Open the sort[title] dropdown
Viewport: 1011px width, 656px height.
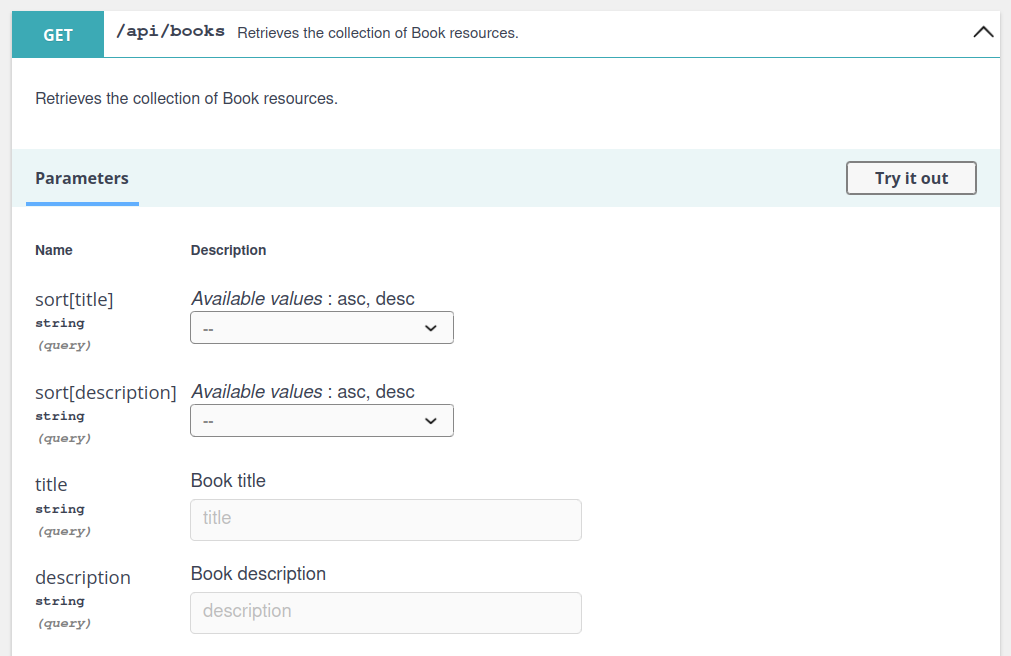tap(321, 327)
